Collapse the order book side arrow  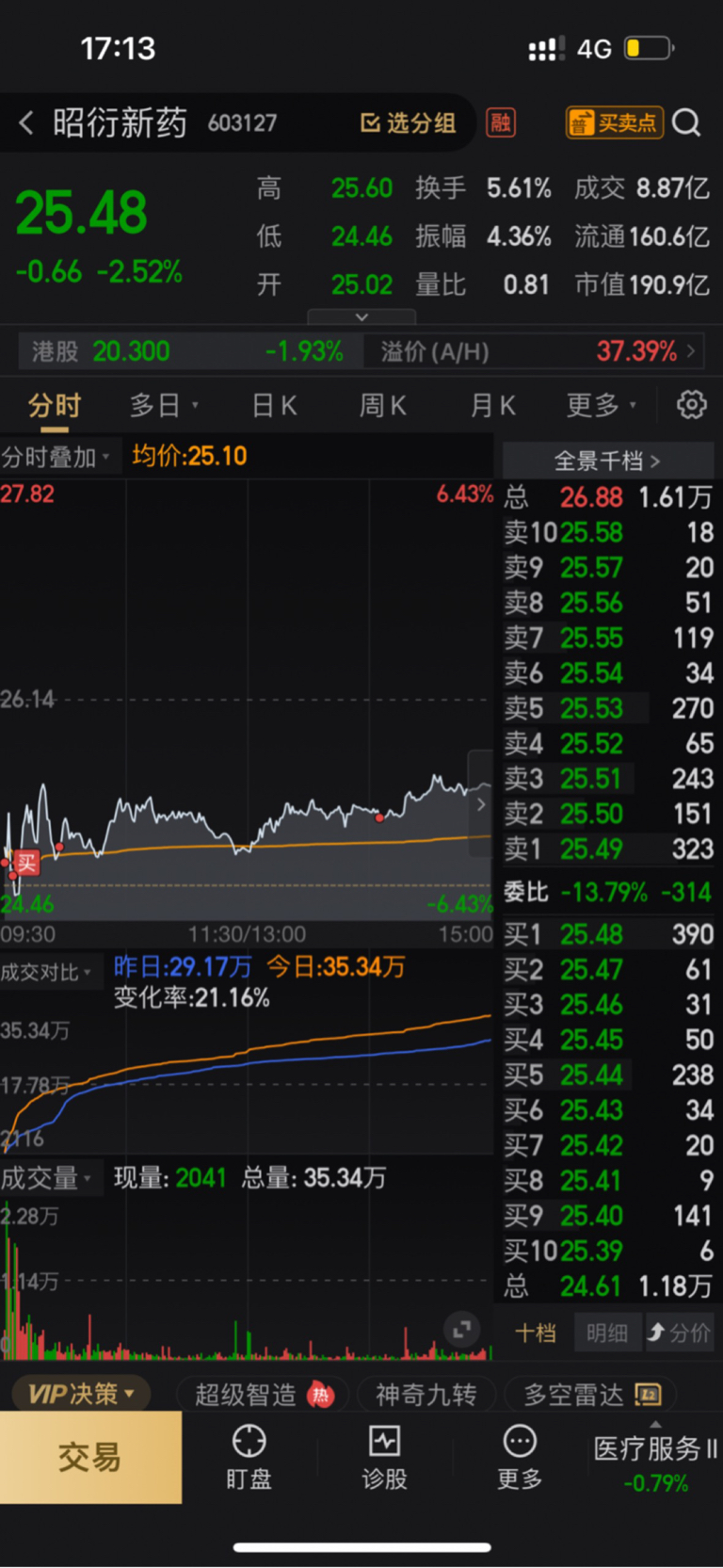click(x=480, y=804)
